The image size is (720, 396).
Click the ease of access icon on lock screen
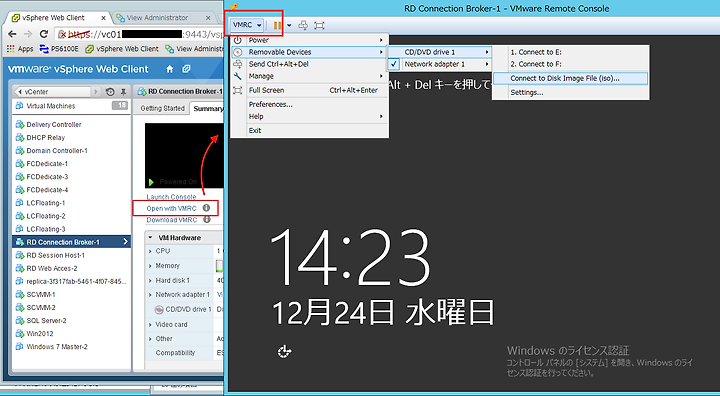tap(284, 352)
